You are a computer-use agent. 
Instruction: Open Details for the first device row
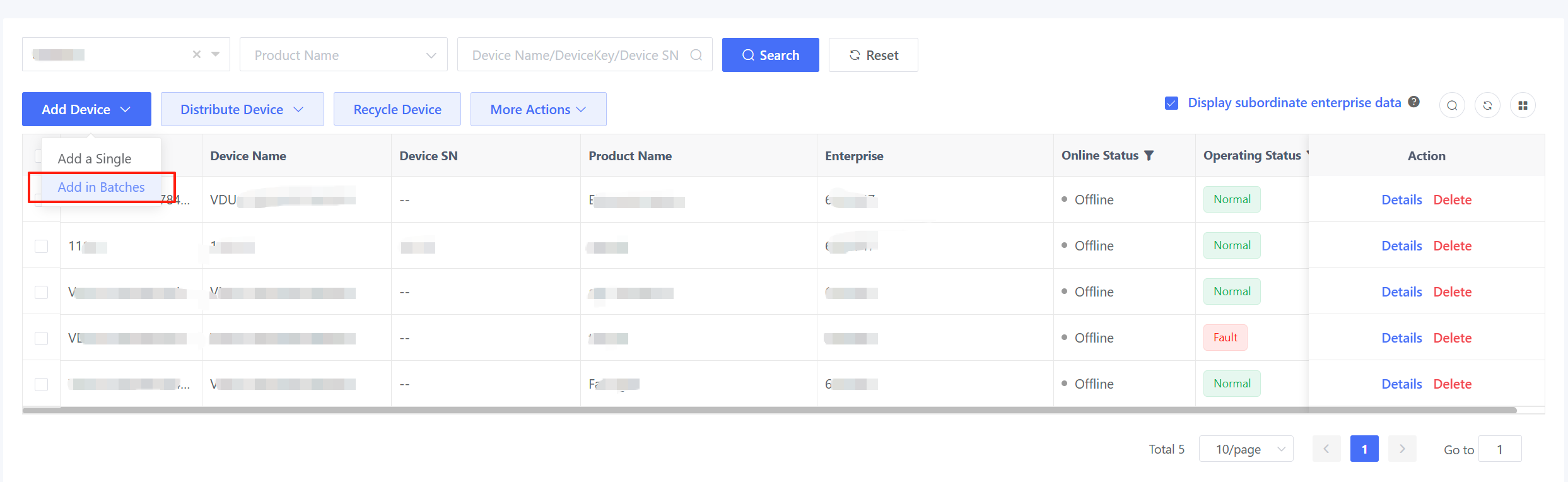[x=1401, y=199]
